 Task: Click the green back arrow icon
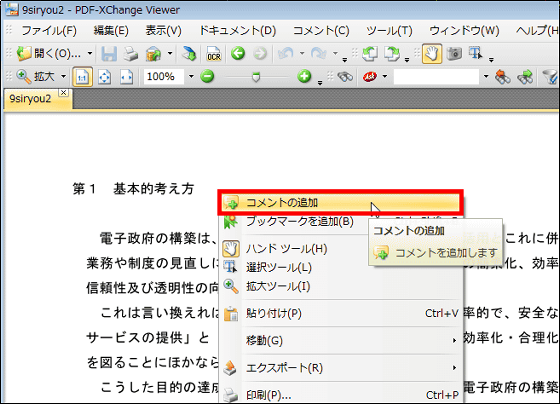coord(238,54)
